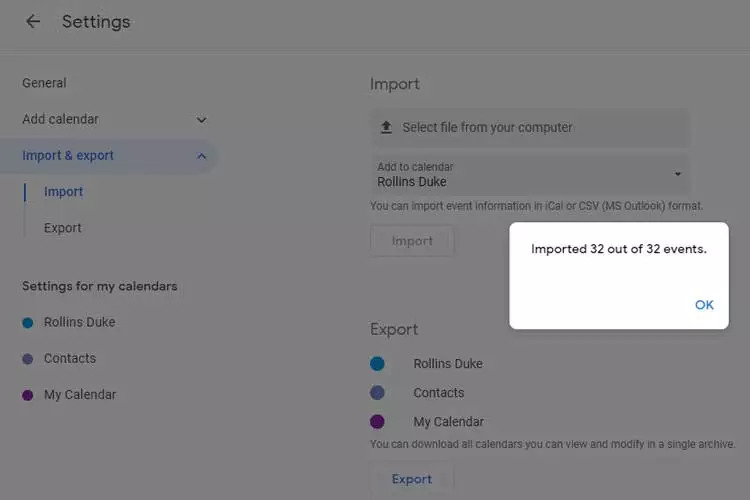
Task: Open Add calendar menu item
Action: (60, 119)
